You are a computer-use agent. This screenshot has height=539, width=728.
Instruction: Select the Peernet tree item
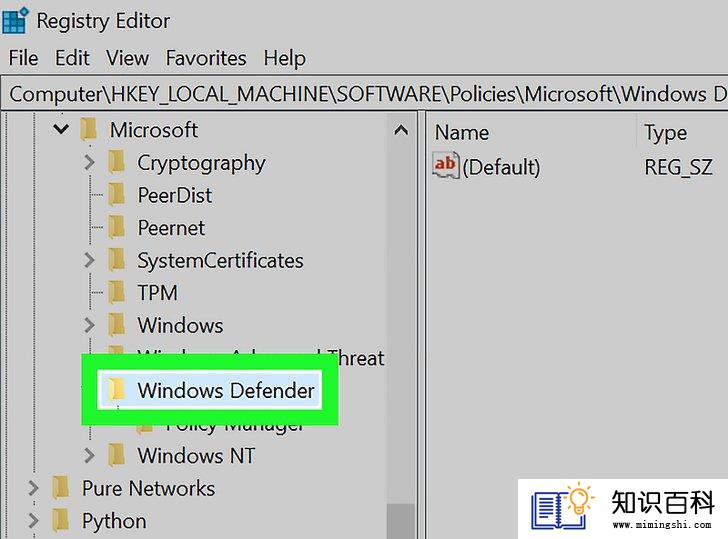click(x=171, y=228)
